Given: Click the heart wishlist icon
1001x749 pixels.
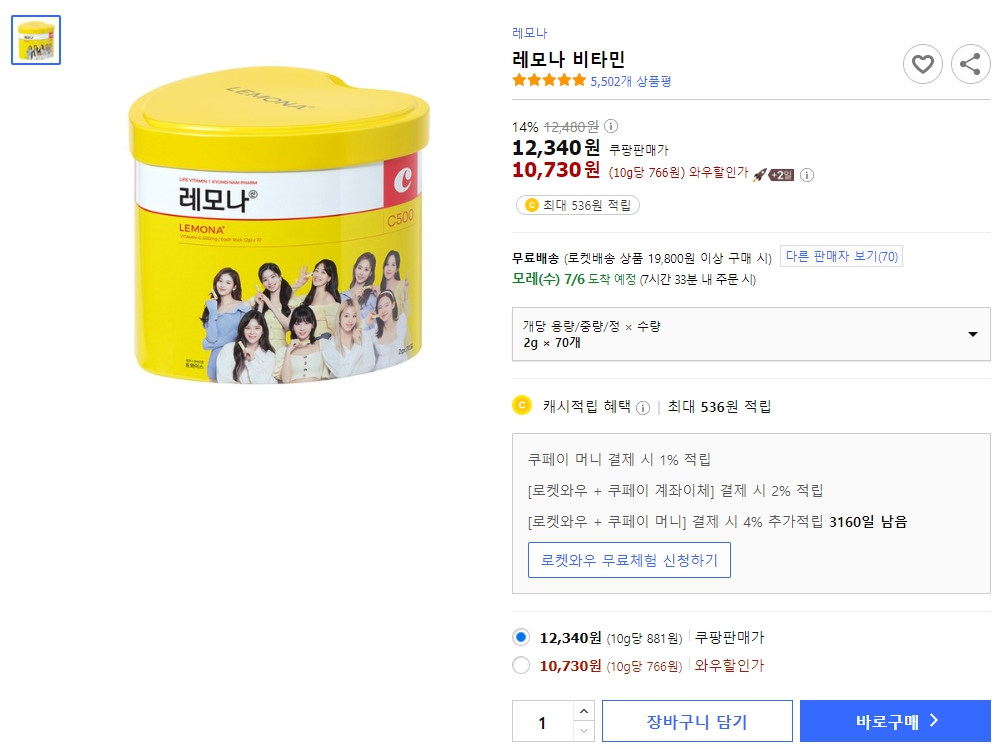Looking at the screenshot, I should click(x=922, y=64).
